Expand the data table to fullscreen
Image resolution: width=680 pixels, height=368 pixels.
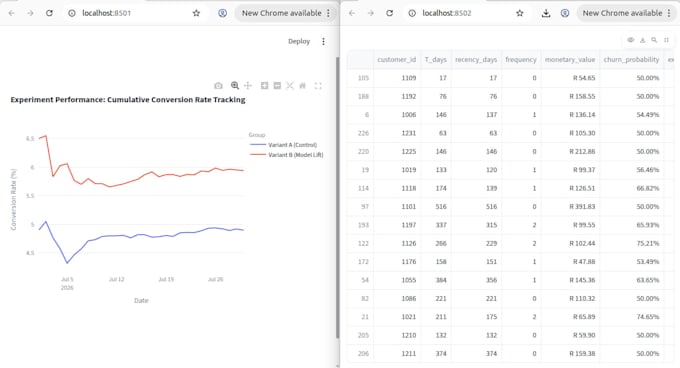click(x=666, y=40)
